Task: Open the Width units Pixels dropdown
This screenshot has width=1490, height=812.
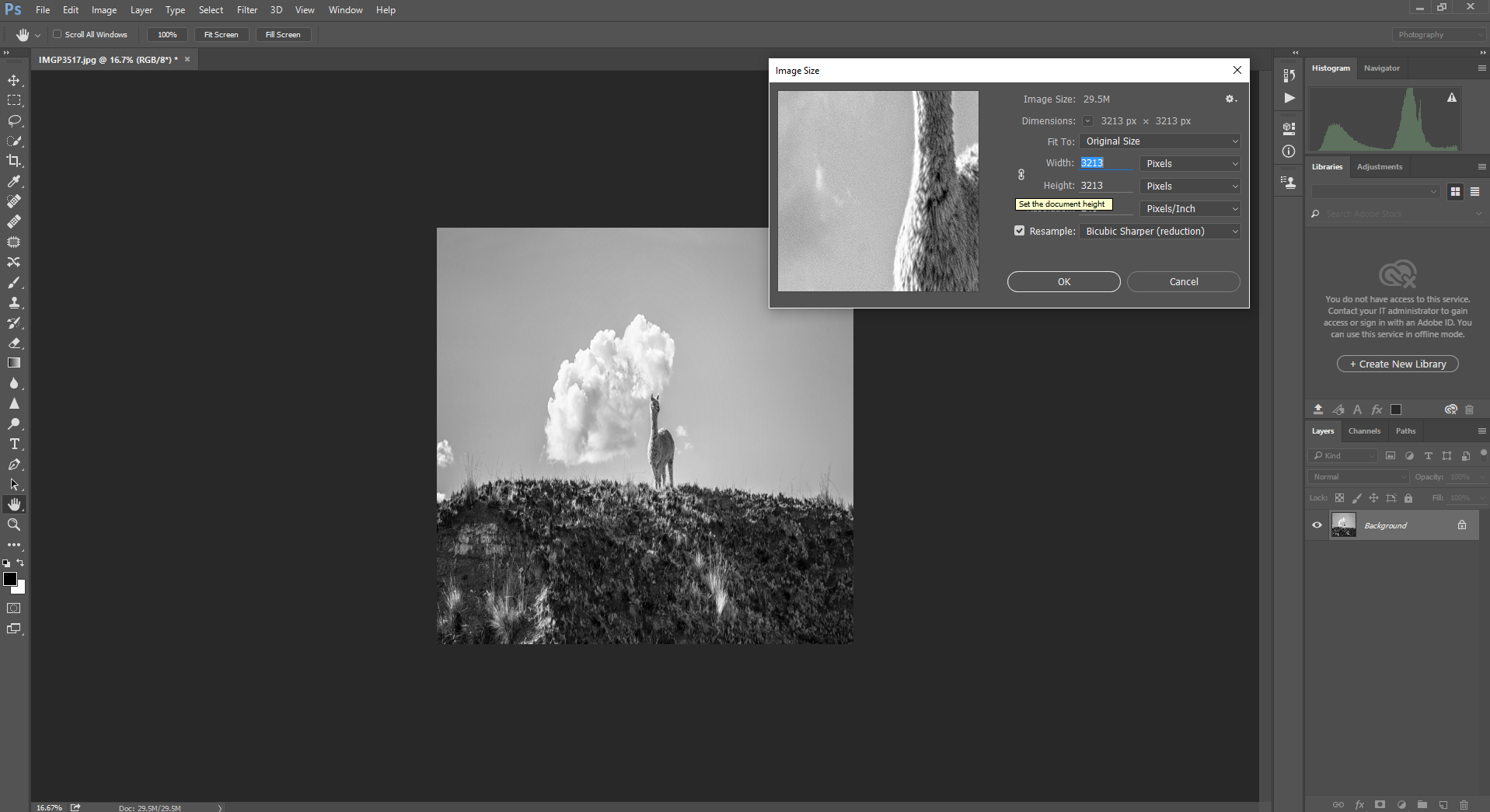Action: click(1190, 164)
